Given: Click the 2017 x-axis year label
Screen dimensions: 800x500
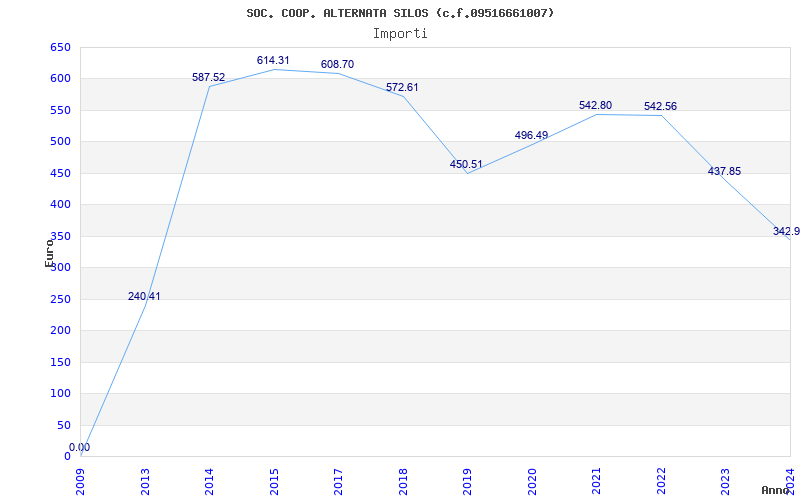Looking at the screenshot, I should pos(338,482).
